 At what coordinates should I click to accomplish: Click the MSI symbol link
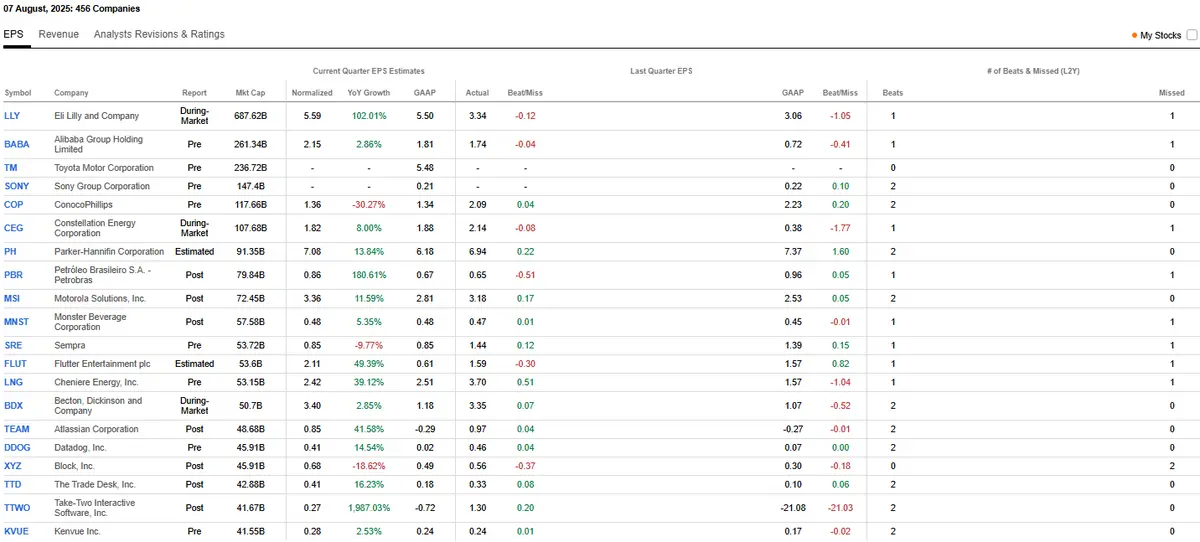pyautogui.click(x=12, y=298)
